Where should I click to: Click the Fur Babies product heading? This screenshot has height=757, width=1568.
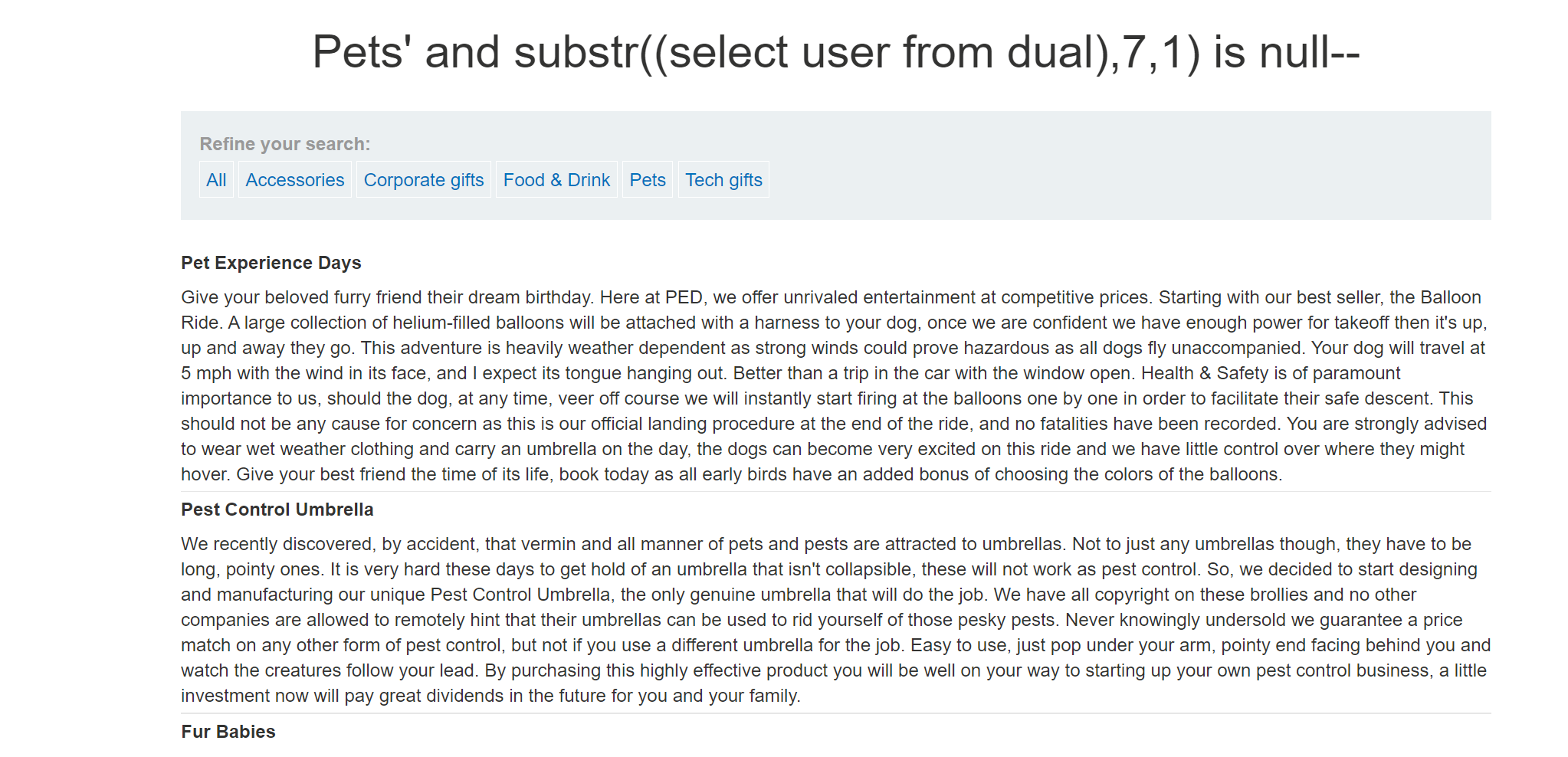[228, 732]
